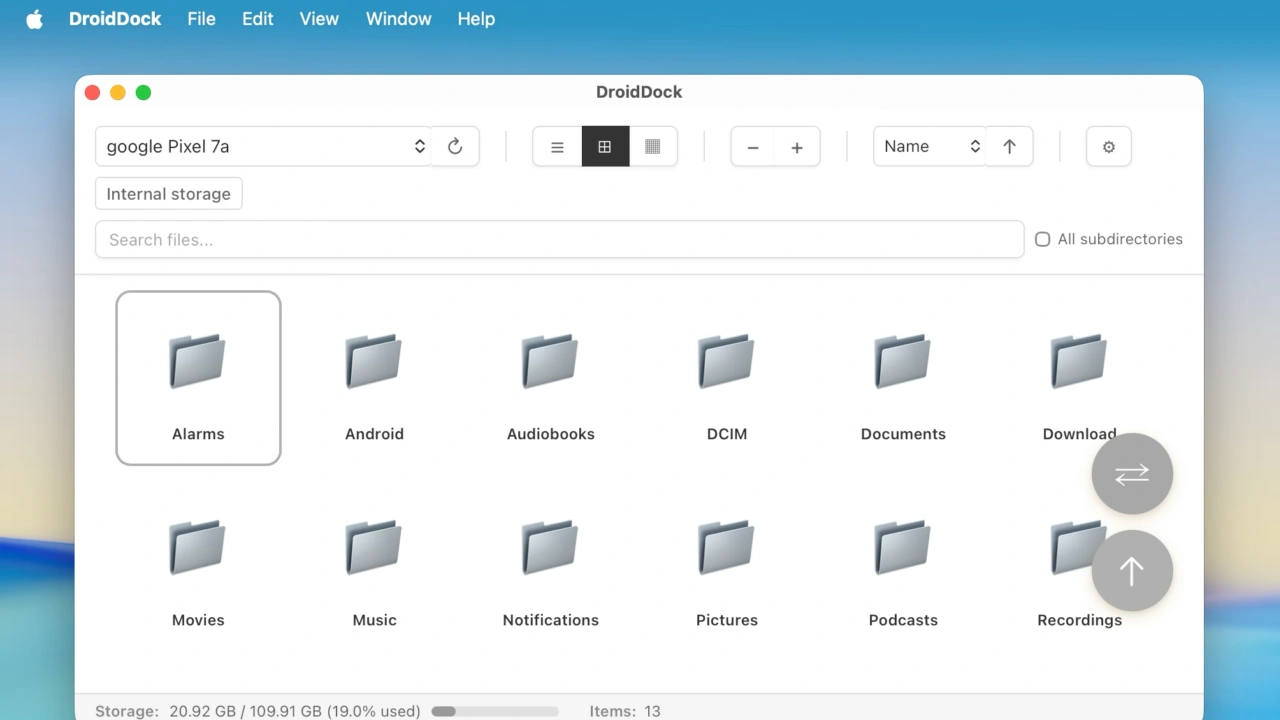Open the File menu
The image size is (1280, 720).
(201, 19)
